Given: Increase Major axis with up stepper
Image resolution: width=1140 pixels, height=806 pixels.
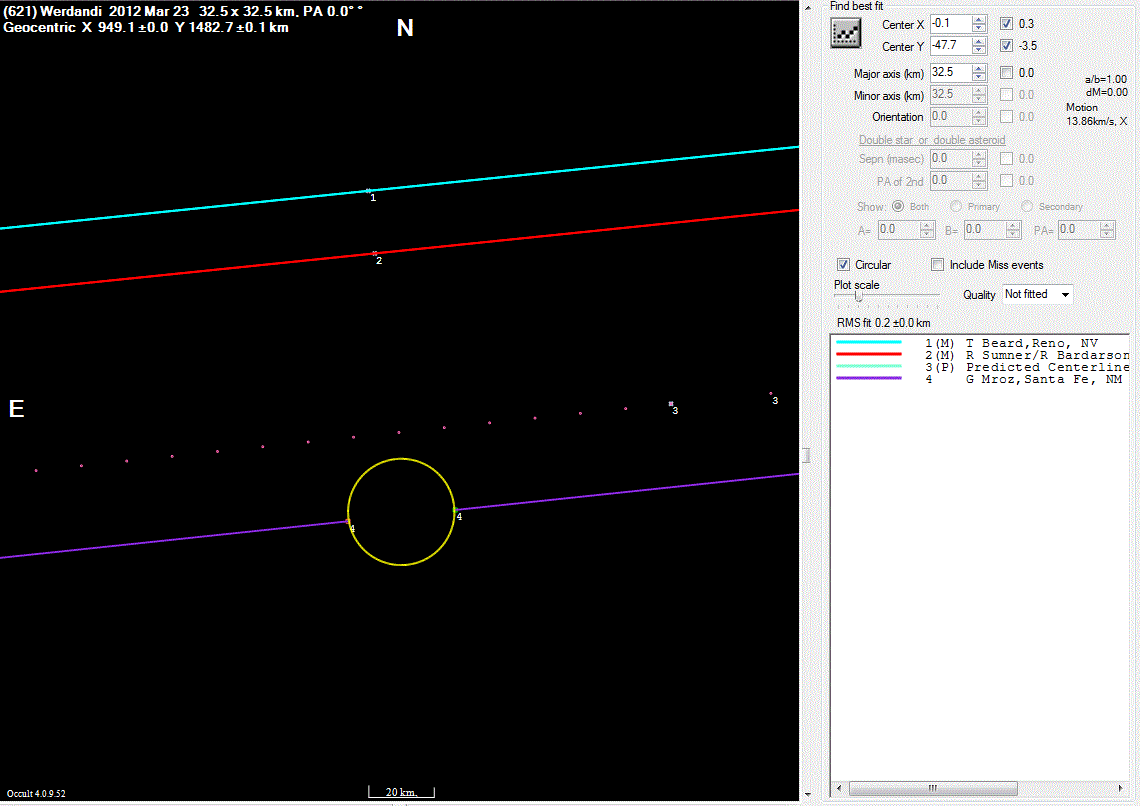Looking at the screenshot, I should [x=979, y=68].
